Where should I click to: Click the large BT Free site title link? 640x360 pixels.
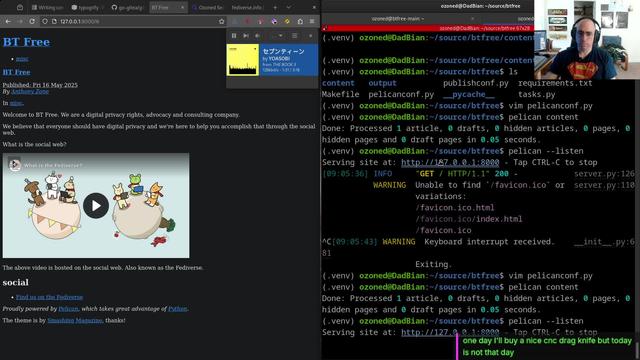tap(27, 42)
